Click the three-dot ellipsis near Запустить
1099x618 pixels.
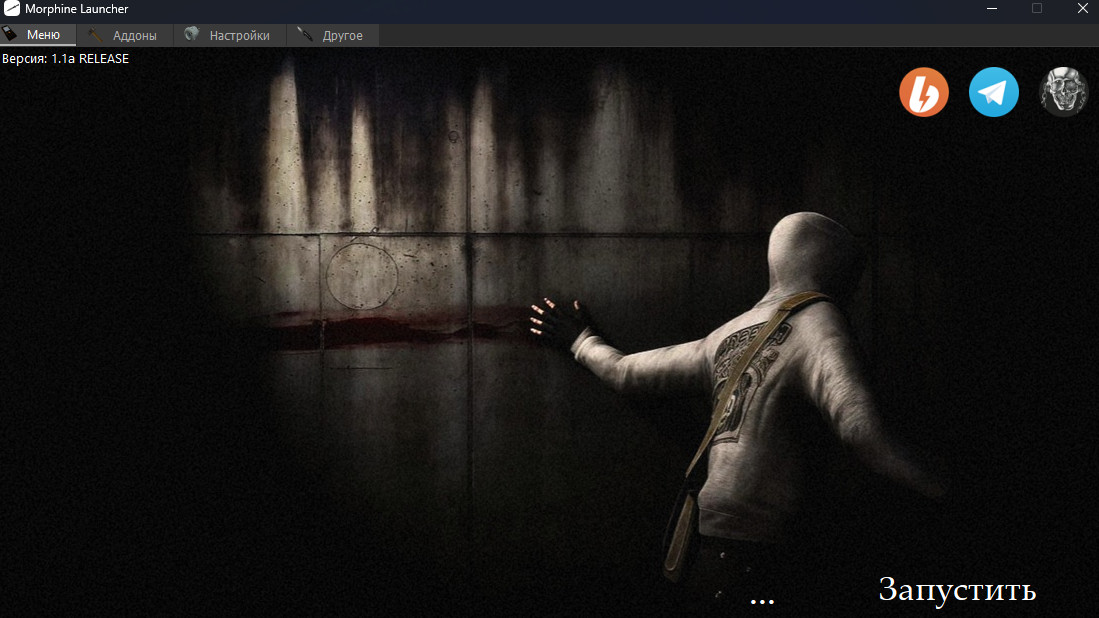click(762, 600)
